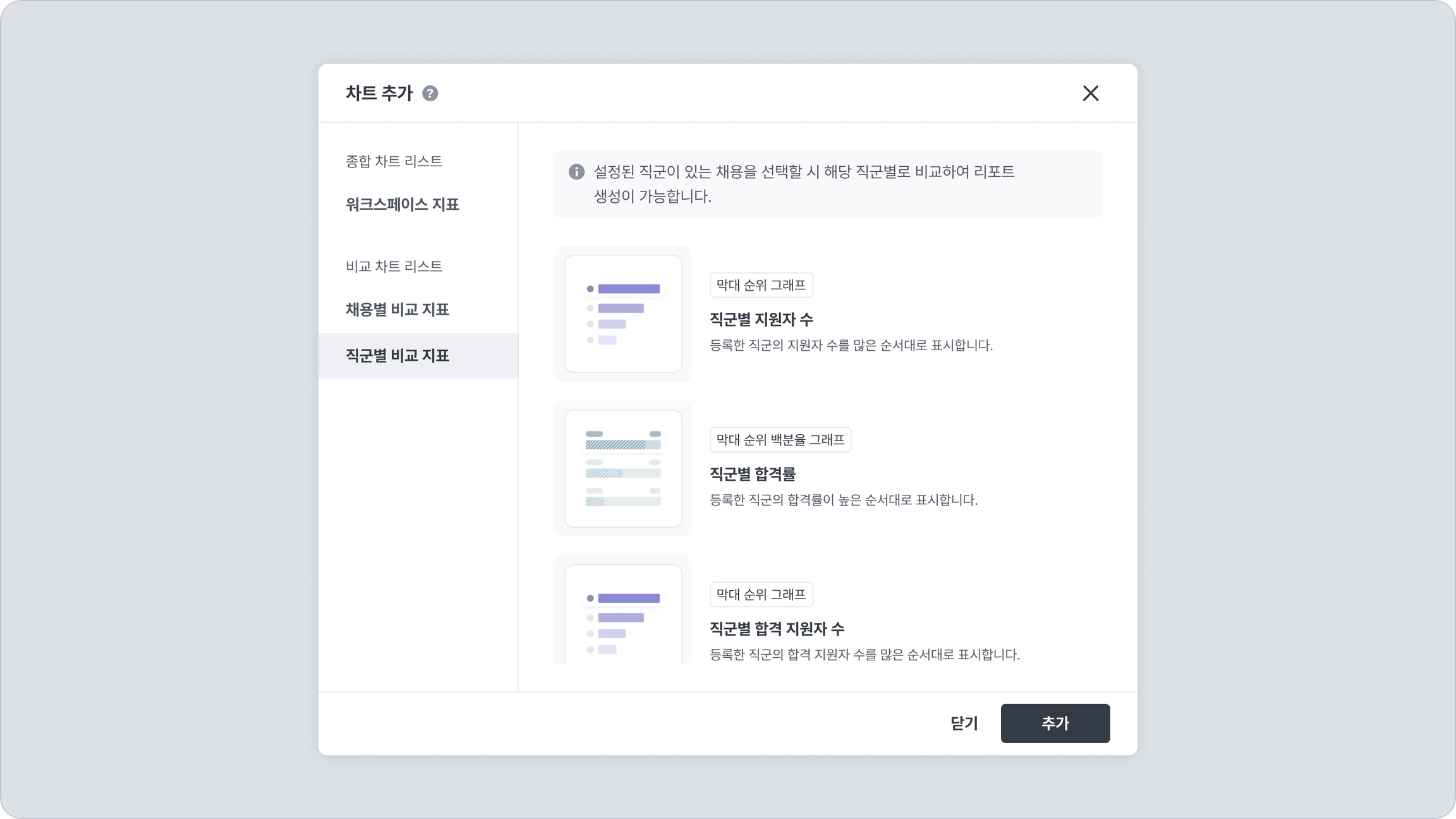Viewport: 1456px width, 819px height.
Task: Click 직군별 합격률 description text
Action: pos(843,500)
